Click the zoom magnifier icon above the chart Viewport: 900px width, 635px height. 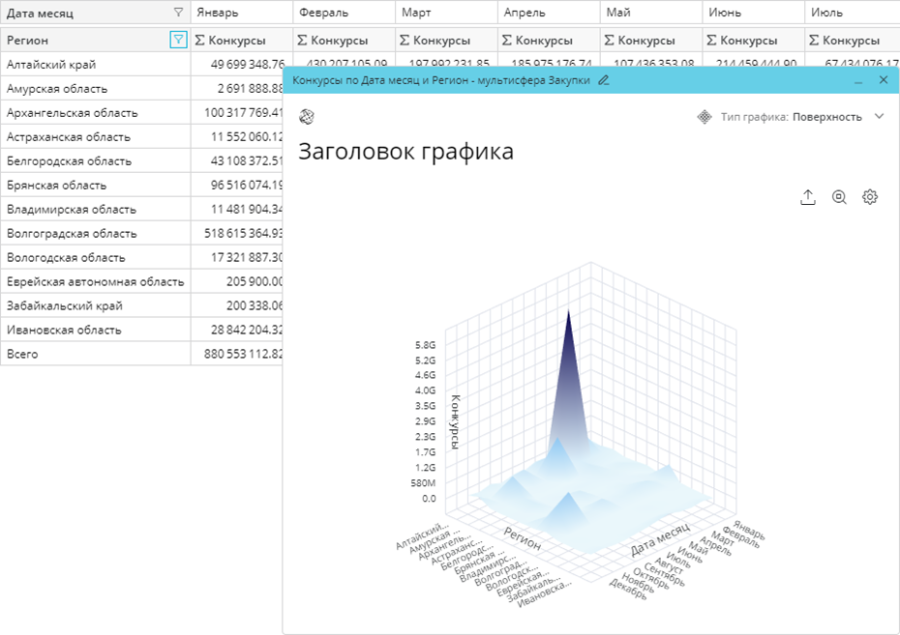839,198
